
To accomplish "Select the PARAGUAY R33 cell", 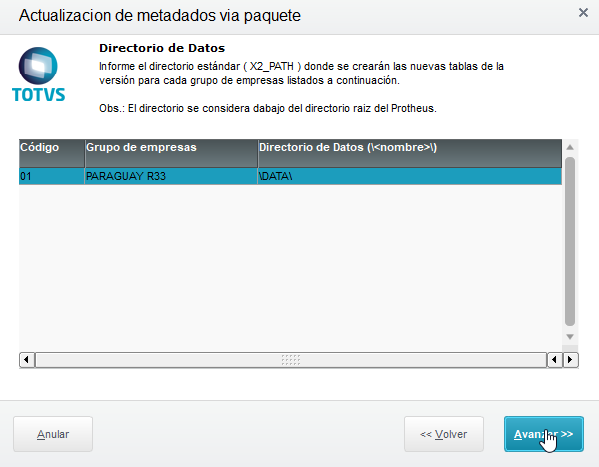I will tap(171, 176).
